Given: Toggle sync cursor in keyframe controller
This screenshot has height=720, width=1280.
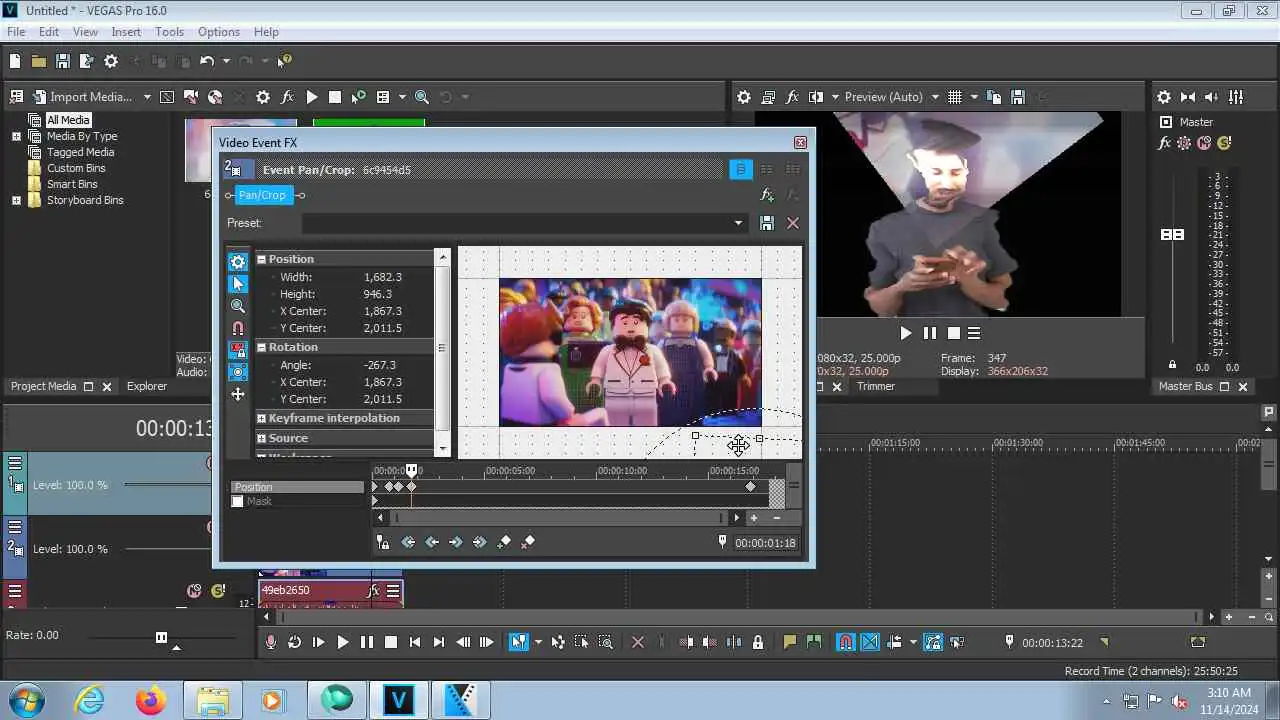Looking at the screenshot, I should point(383,542).
